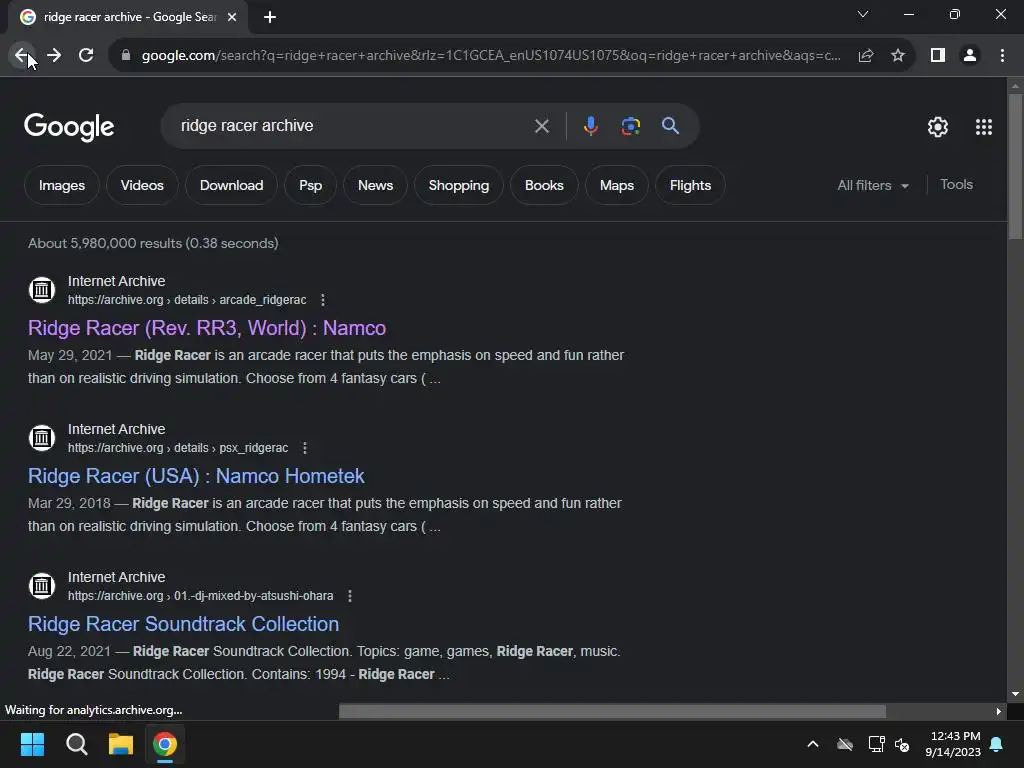Click Internet Archive favicon of Soundtrack result
The height and width of the screenshot is (768, 1024).
pos(42,586)
